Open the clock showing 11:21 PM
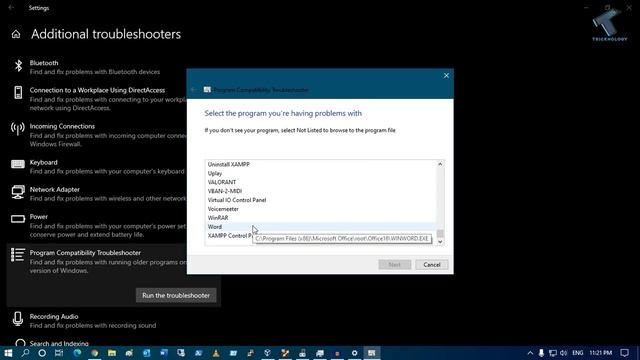Image resolution: width=640 pixels, height=360 pixels. point(600,353)
